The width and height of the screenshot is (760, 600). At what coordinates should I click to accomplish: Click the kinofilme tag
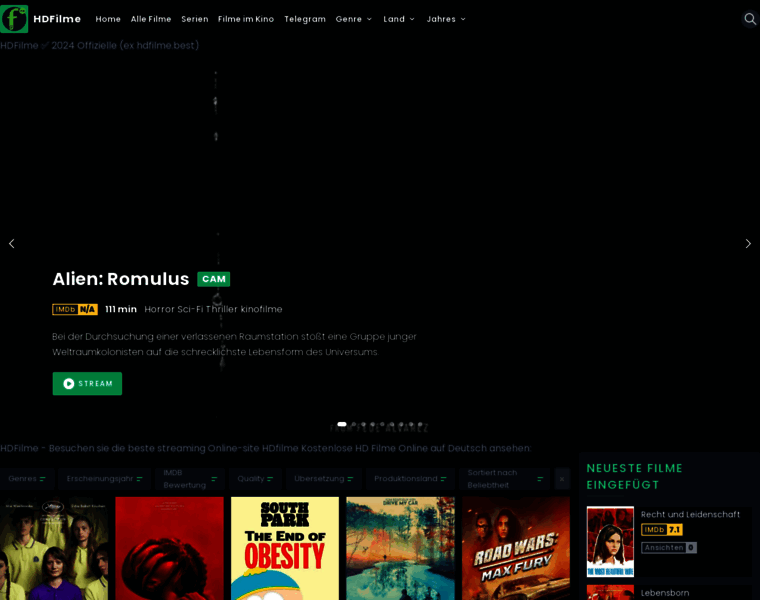tap(261, 309)
